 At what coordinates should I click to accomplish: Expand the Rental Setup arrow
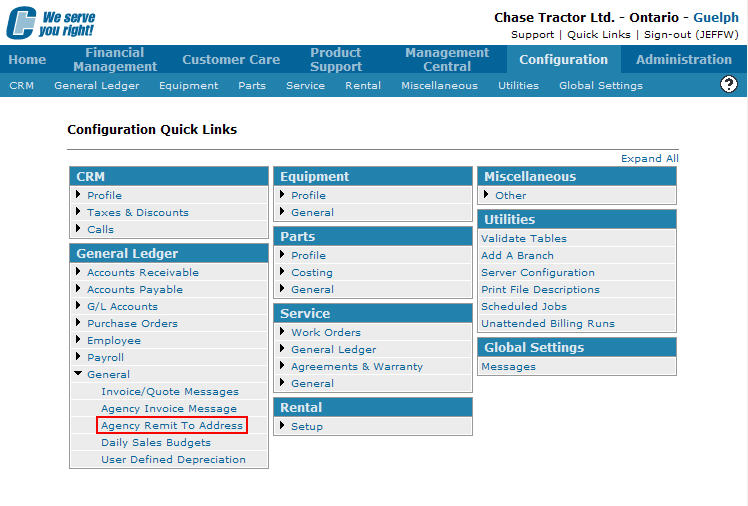(x=282, y=425)
